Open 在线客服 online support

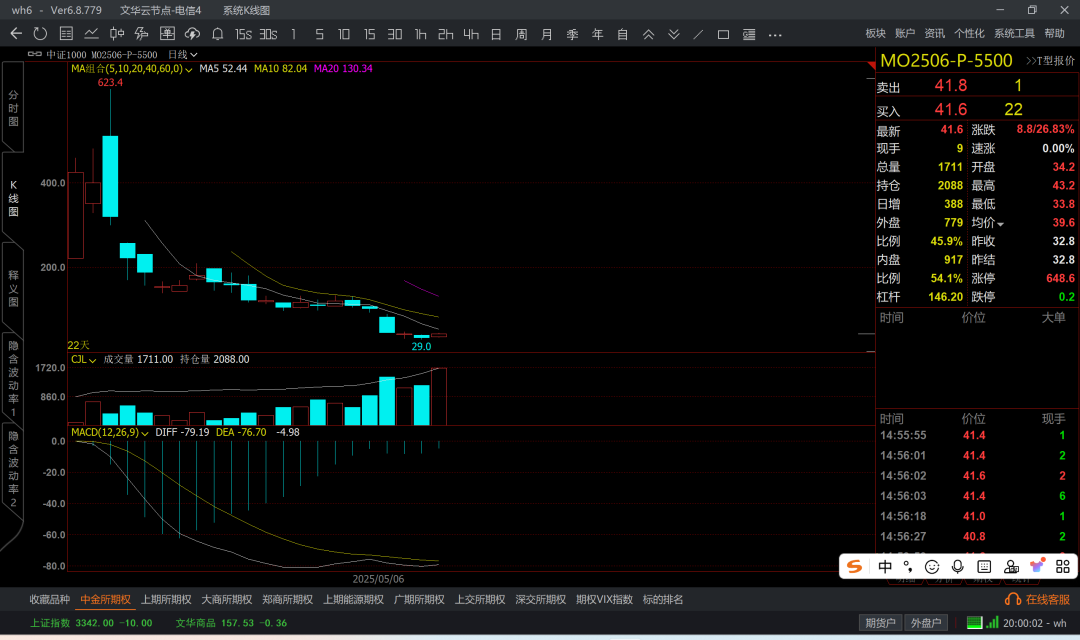point(1037,599)
